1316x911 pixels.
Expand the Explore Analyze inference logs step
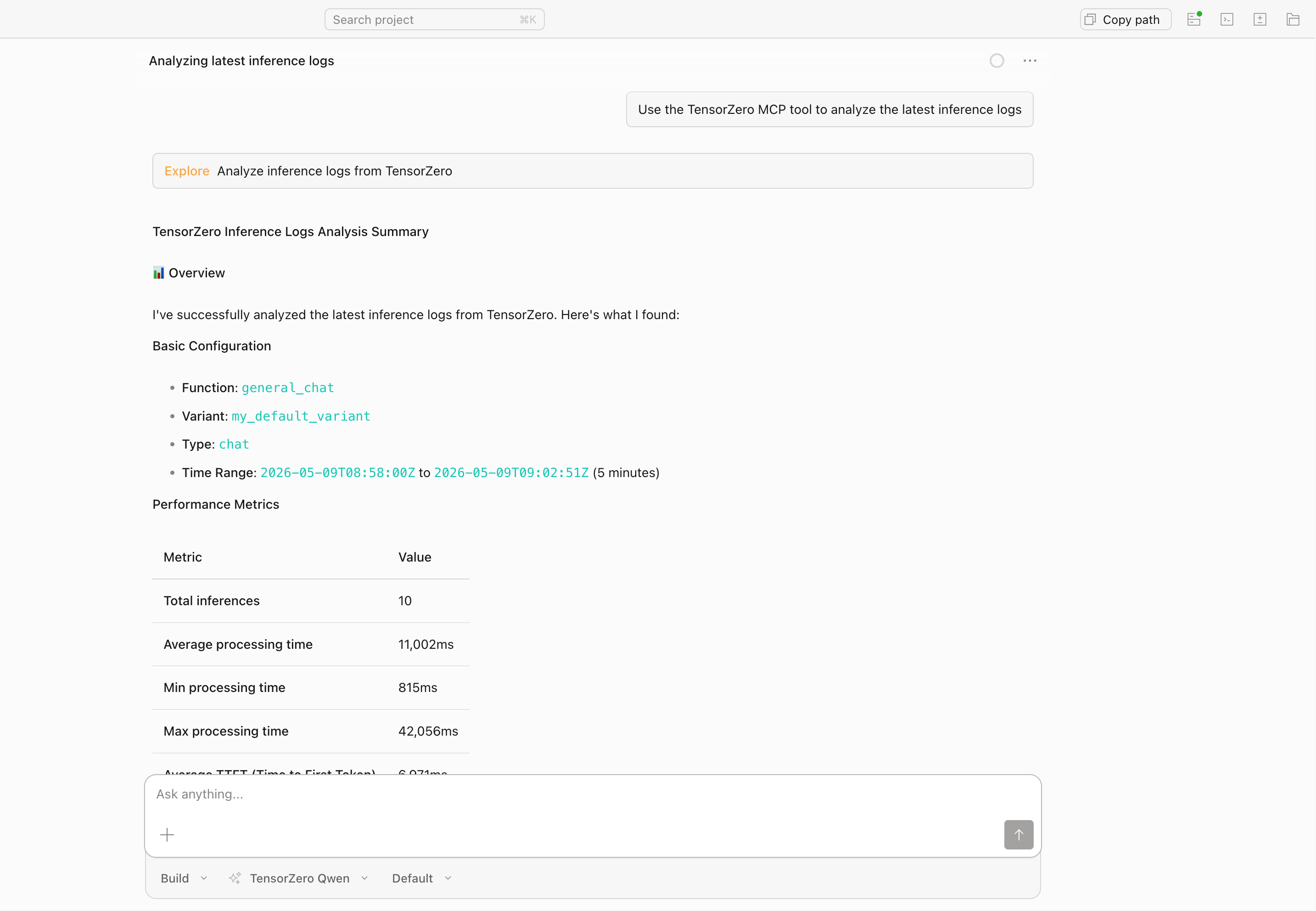point(593,171)
